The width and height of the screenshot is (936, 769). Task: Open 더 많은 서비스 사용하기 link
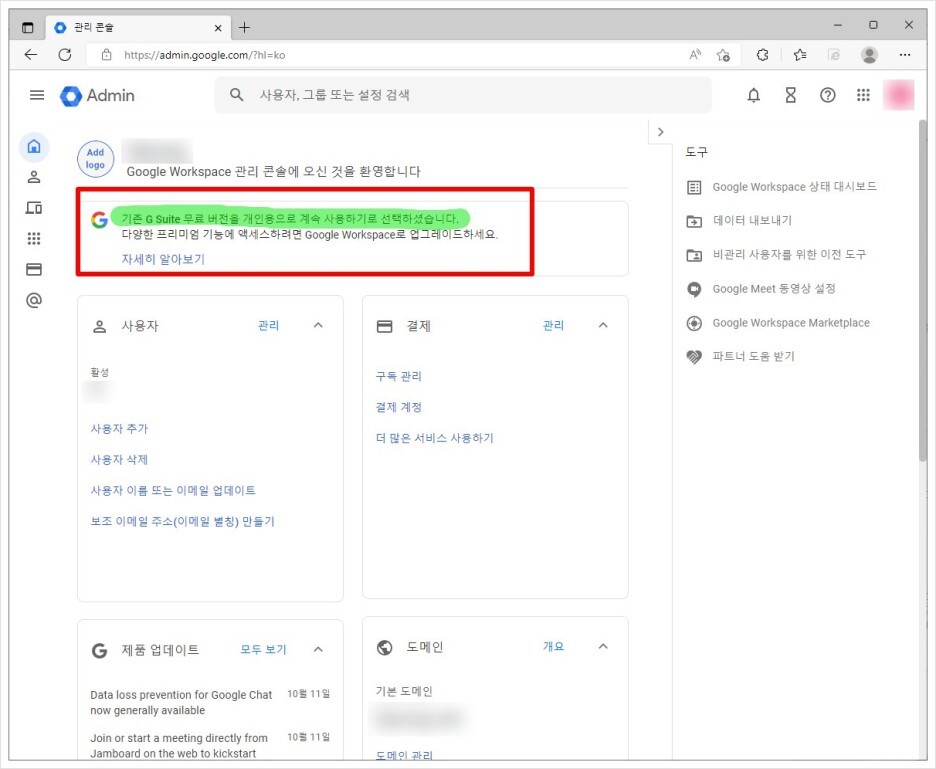[x=434, y=438]
